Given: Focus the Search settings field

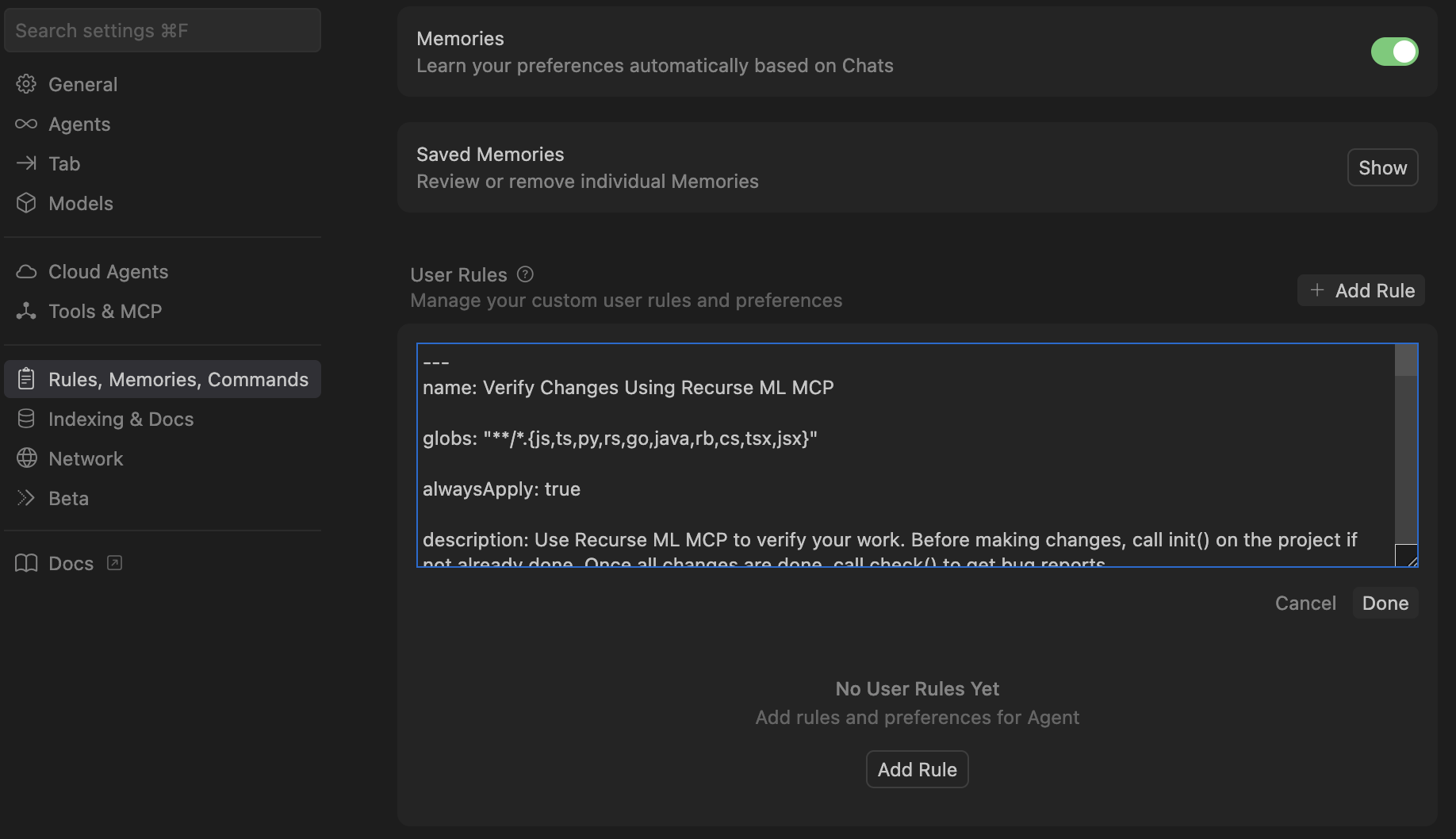Looking at the screenshot, I should (x=163, y=30).
